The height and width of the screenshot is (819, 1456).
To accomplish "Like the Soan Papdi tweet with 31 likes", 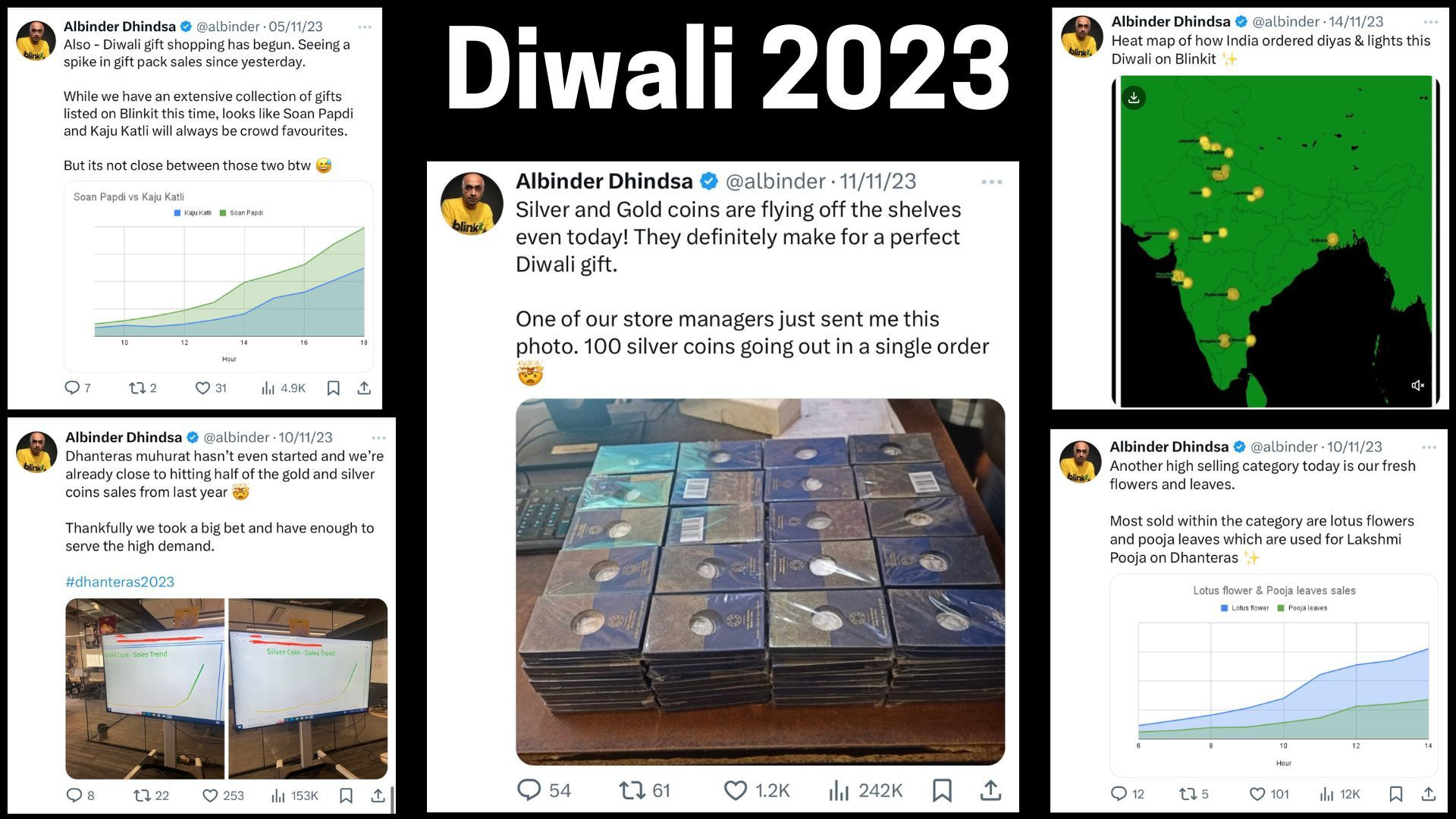I will pyautogui.click(x=211, y=388).
